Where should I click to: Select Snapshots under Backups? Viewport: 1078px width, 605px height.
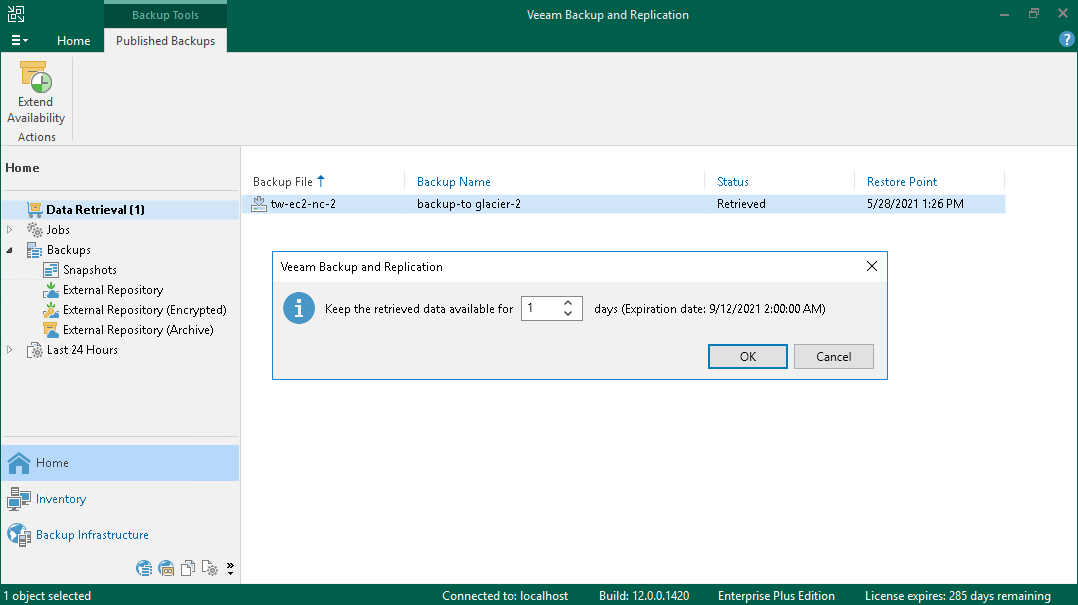coord(89,270)
